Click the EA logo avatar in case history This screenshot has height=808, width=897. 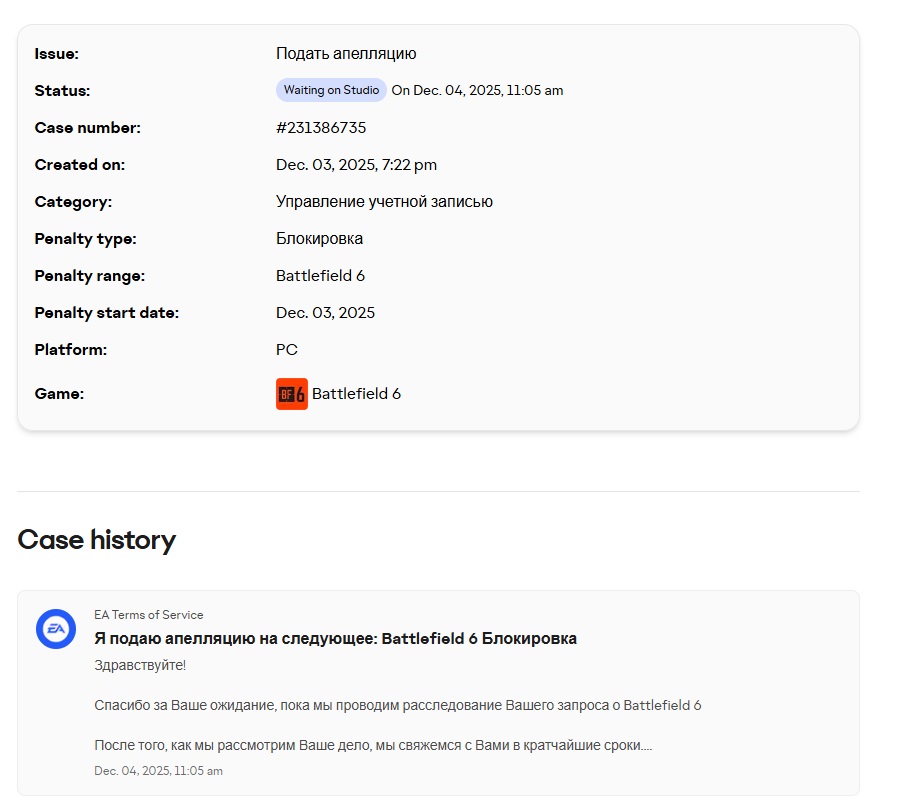(x=56, y=629)
